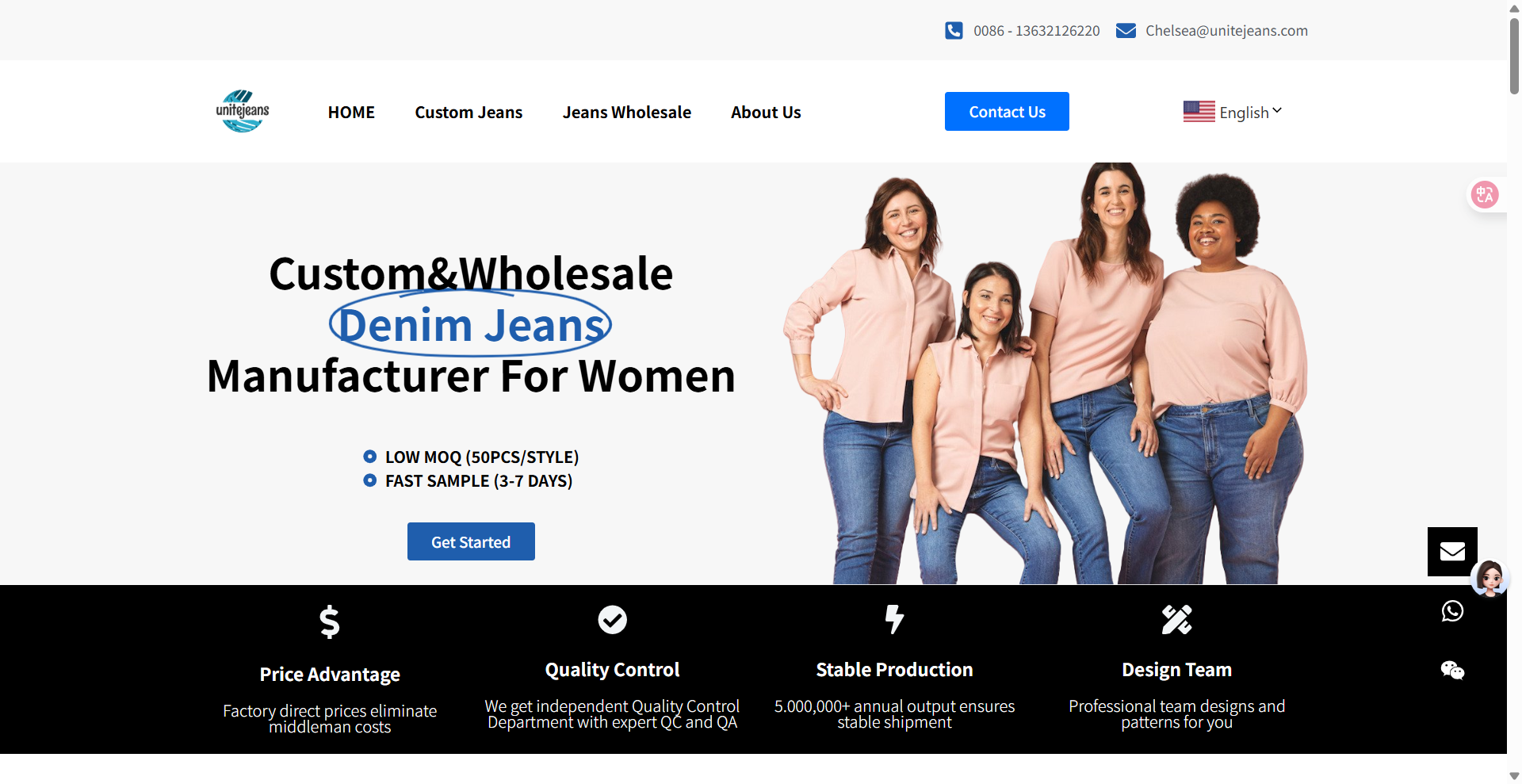
Task: Click the Contact Us button
Action: 1007,112
